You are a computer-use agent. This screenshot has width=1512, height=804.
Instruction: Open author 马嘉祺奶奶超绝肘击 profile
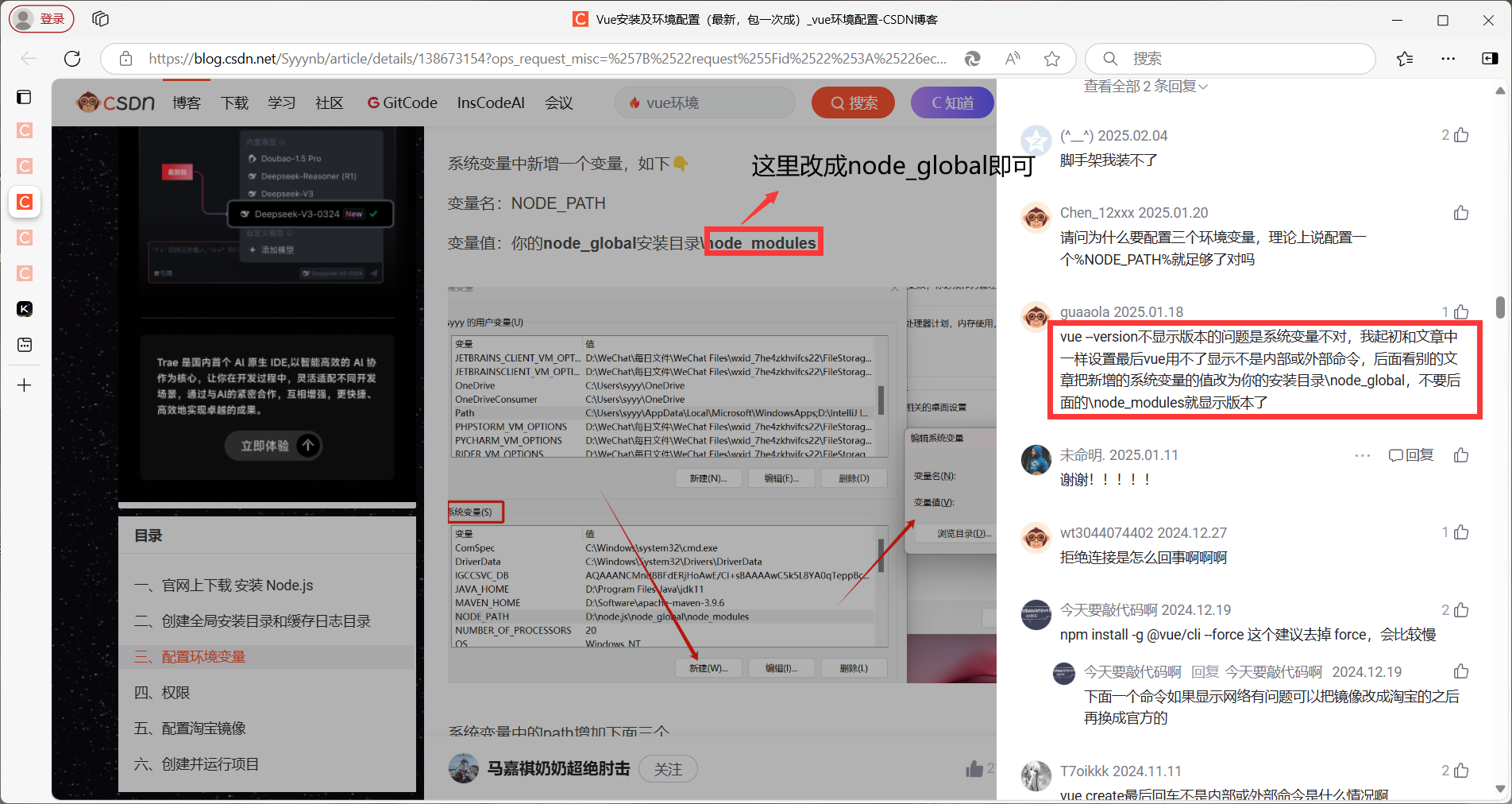(x=558, y=768)
